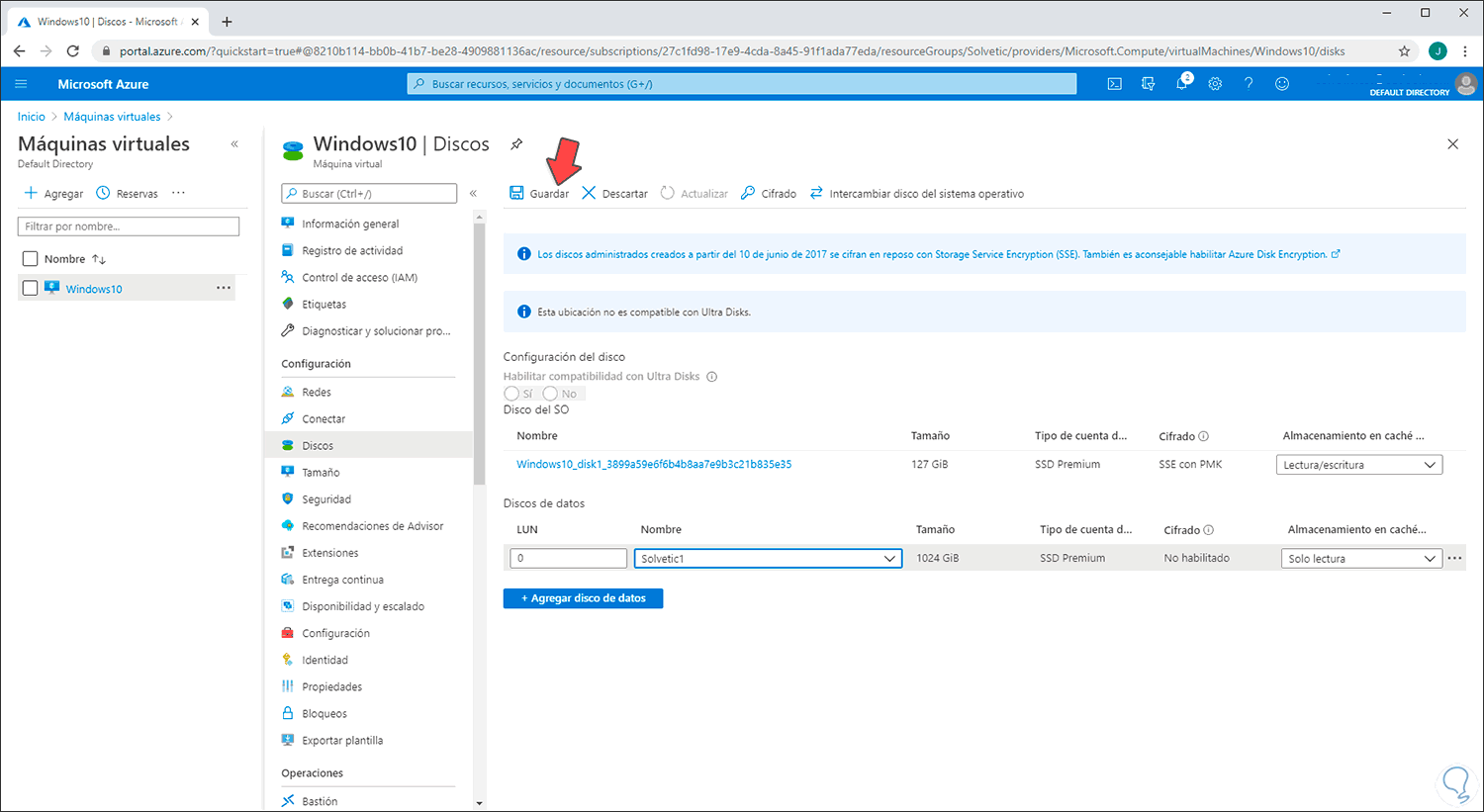Screen dimensions: 1484x812
Task: Toggle the select-all Nombre checkbox
Action: 30,259
